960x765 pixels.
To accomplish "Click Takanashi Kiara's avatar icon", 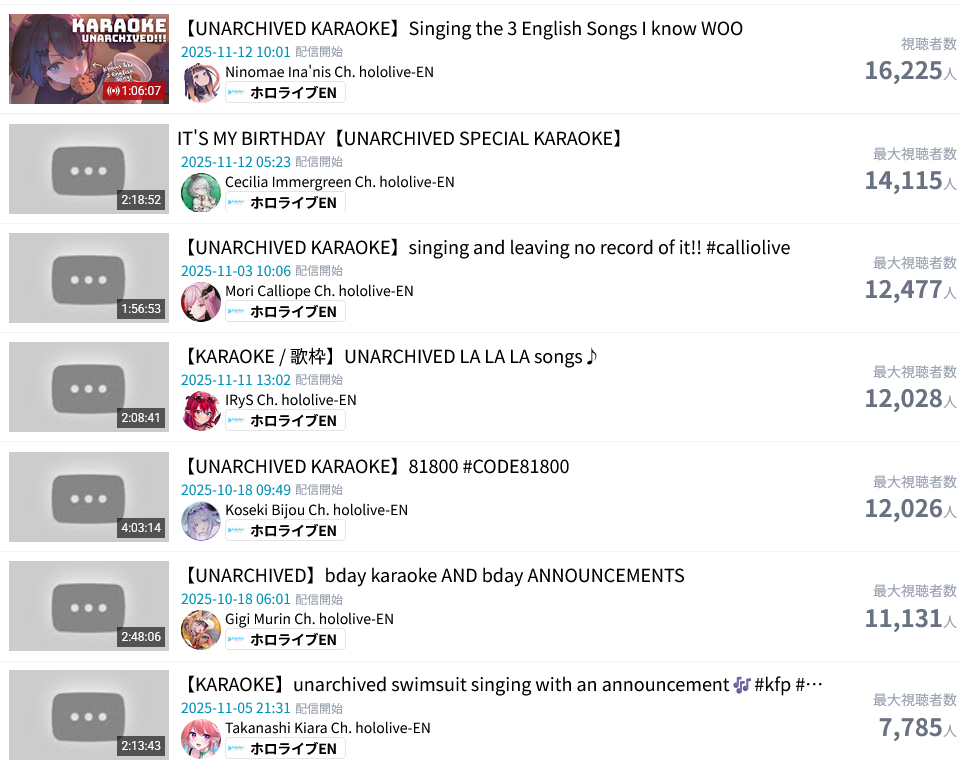I will pos(201,739).
